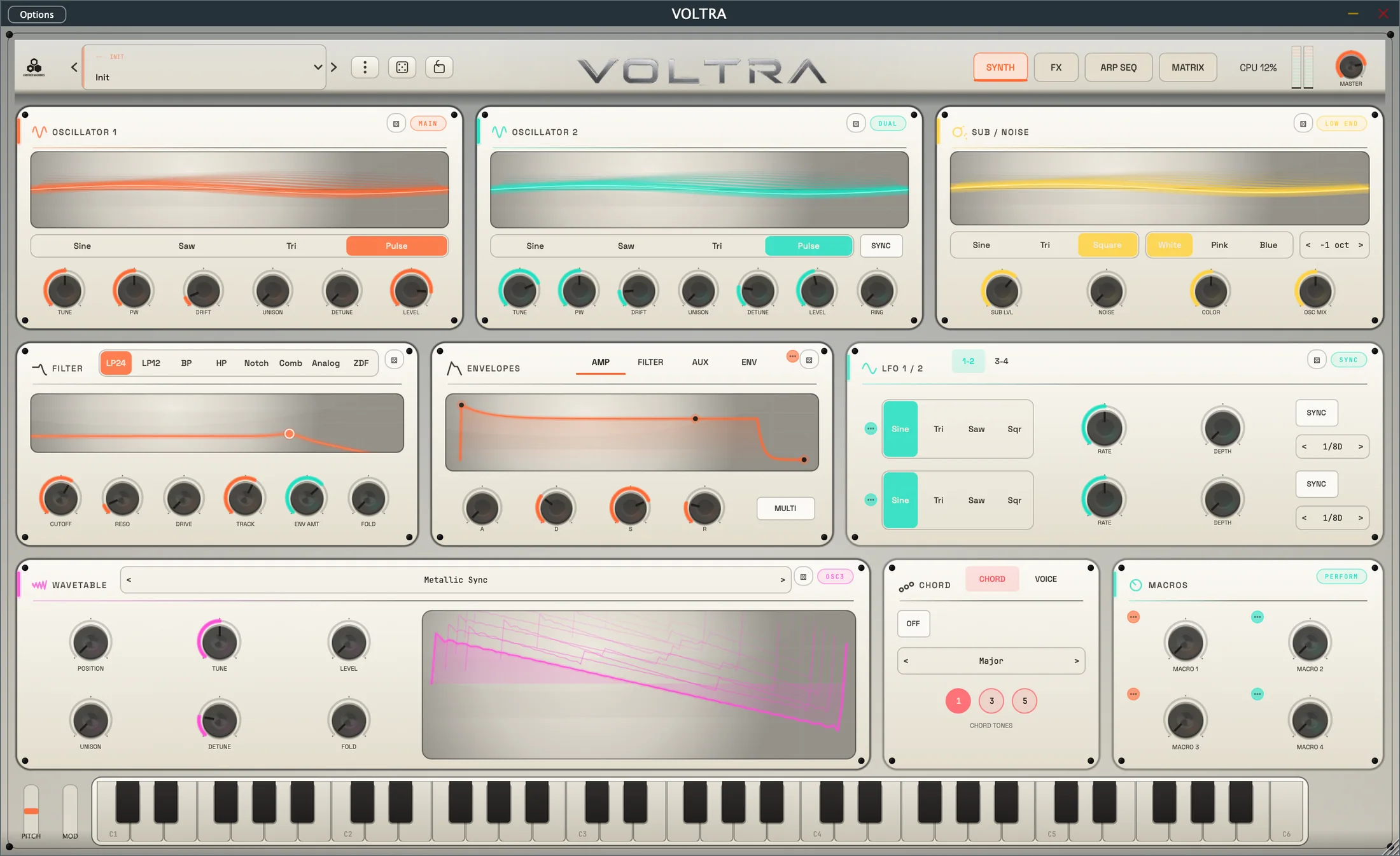Select the LP12 filter type
The height and width of the screenshot is (856, 1400).
click(151, 363)
